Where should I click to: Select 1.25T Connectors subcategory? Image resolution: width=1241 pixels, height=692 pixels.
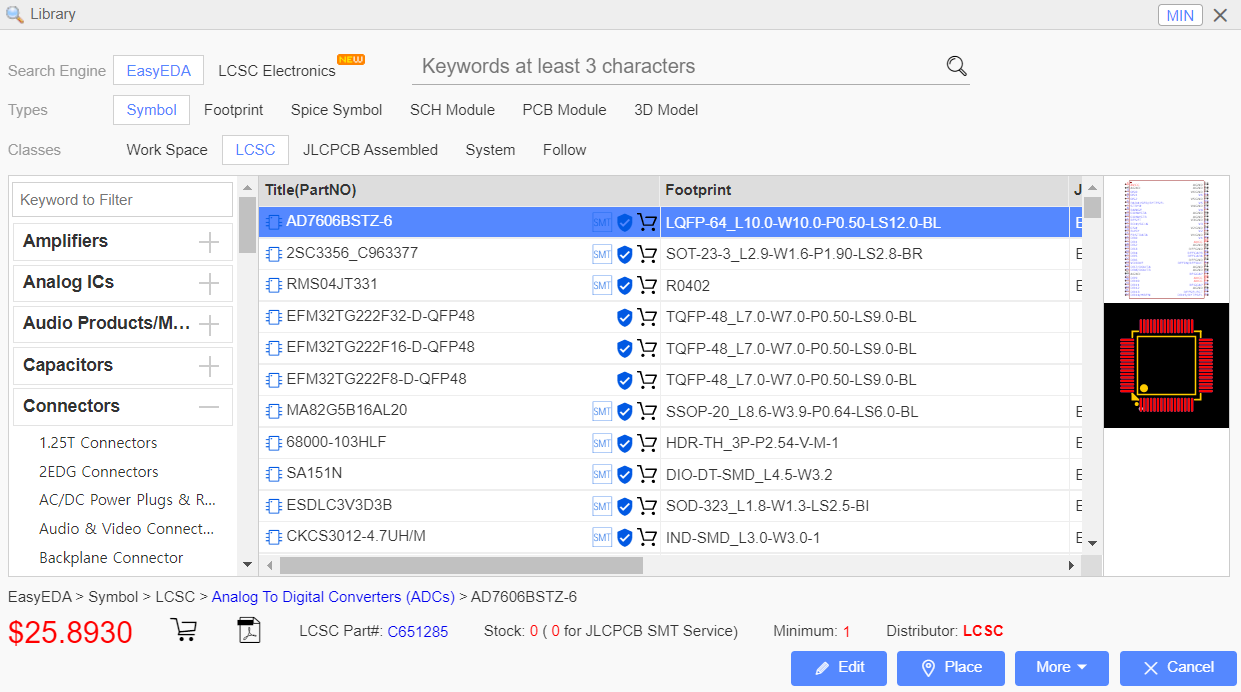tap(98, 443)
